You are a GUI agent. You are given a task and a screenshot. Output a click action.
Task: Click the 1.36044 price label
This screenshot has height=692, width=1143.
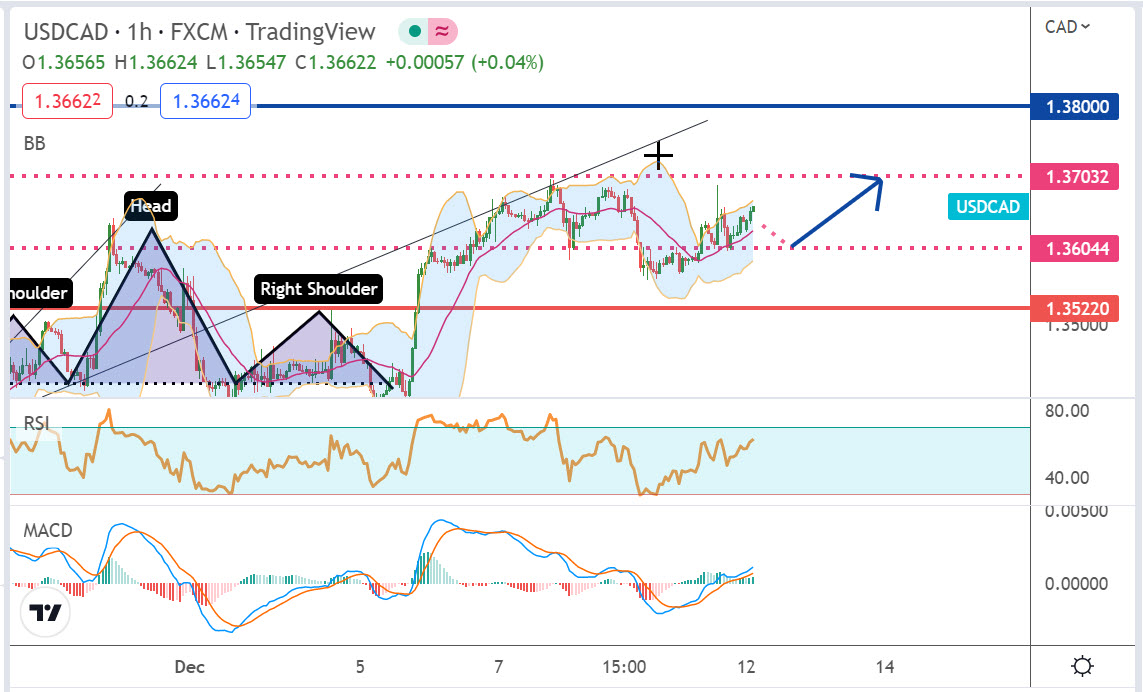pyautogui.click(x=1075, y=249)
